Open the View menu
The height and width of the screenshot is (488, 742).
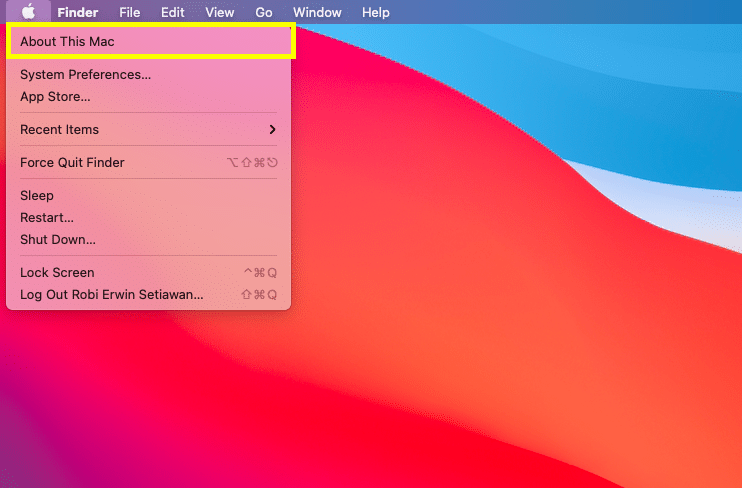click(x=220, y=12)
